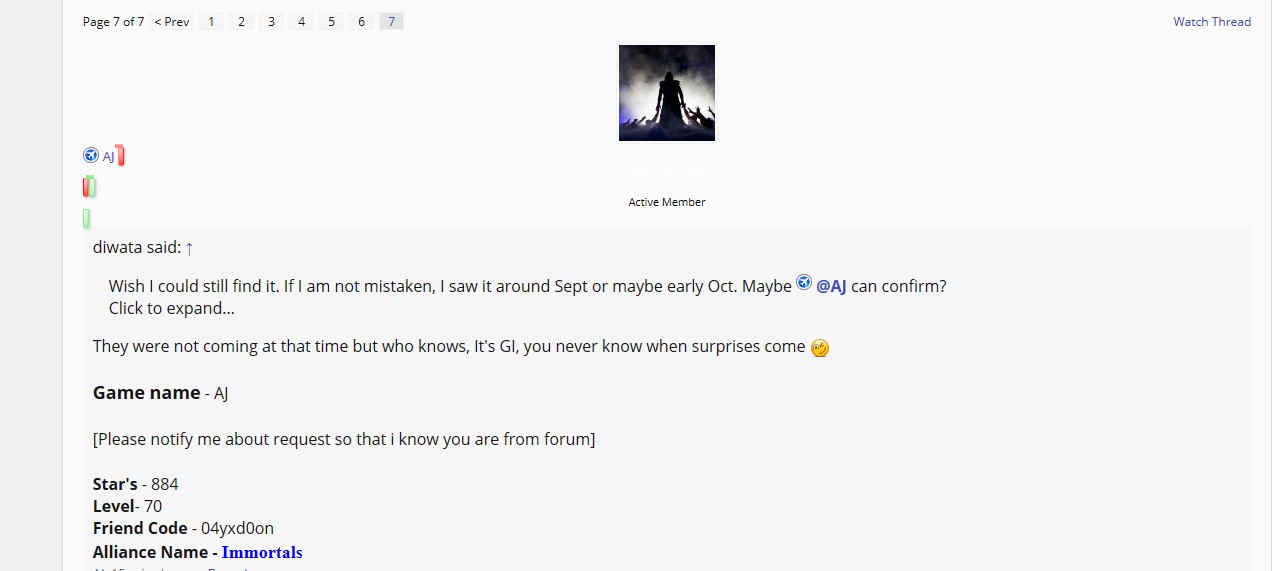
Task: Go back using the Prev page link
Action: click(x=172, y=21)
